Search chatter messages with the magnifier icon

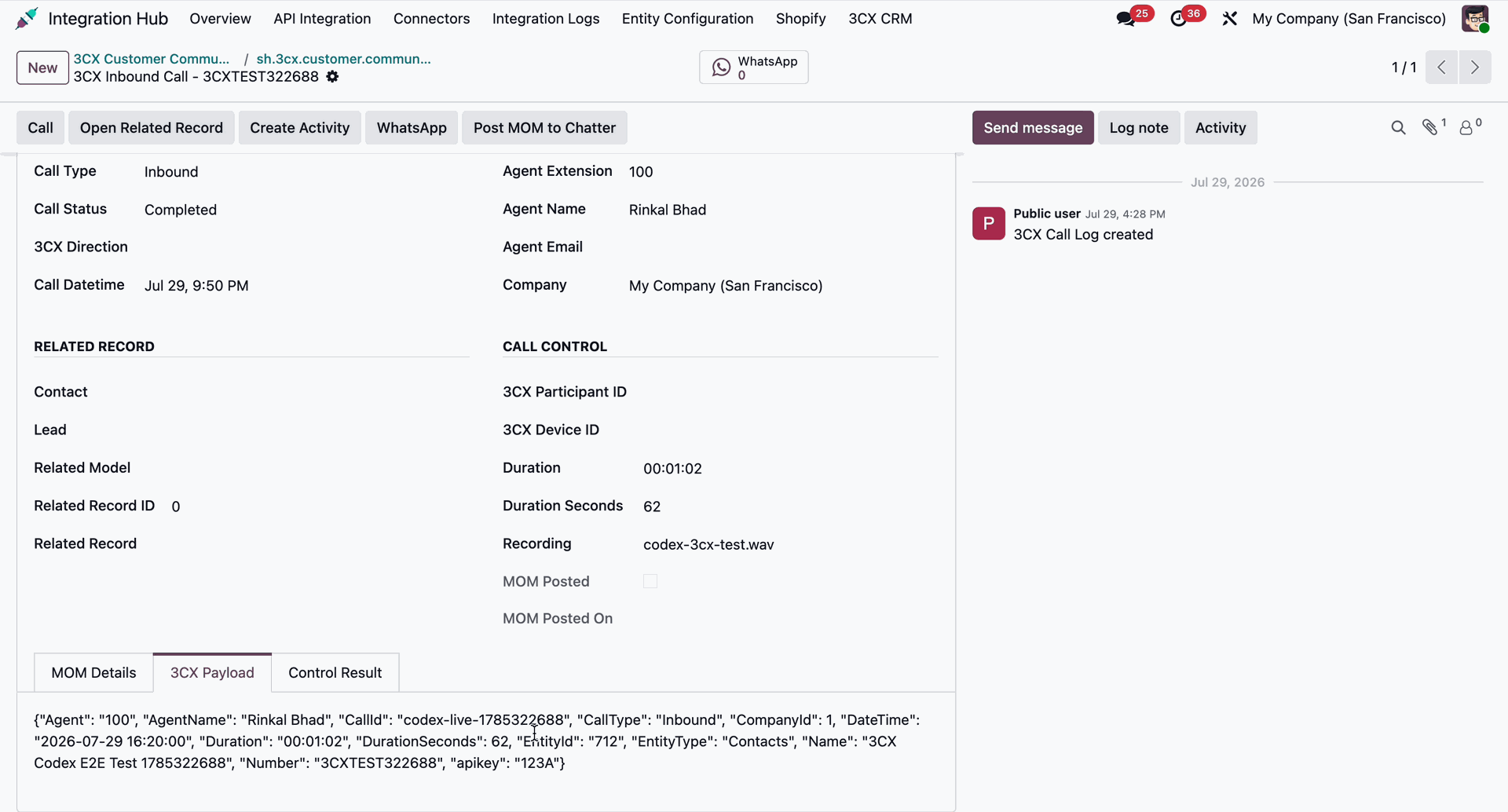1398,127
